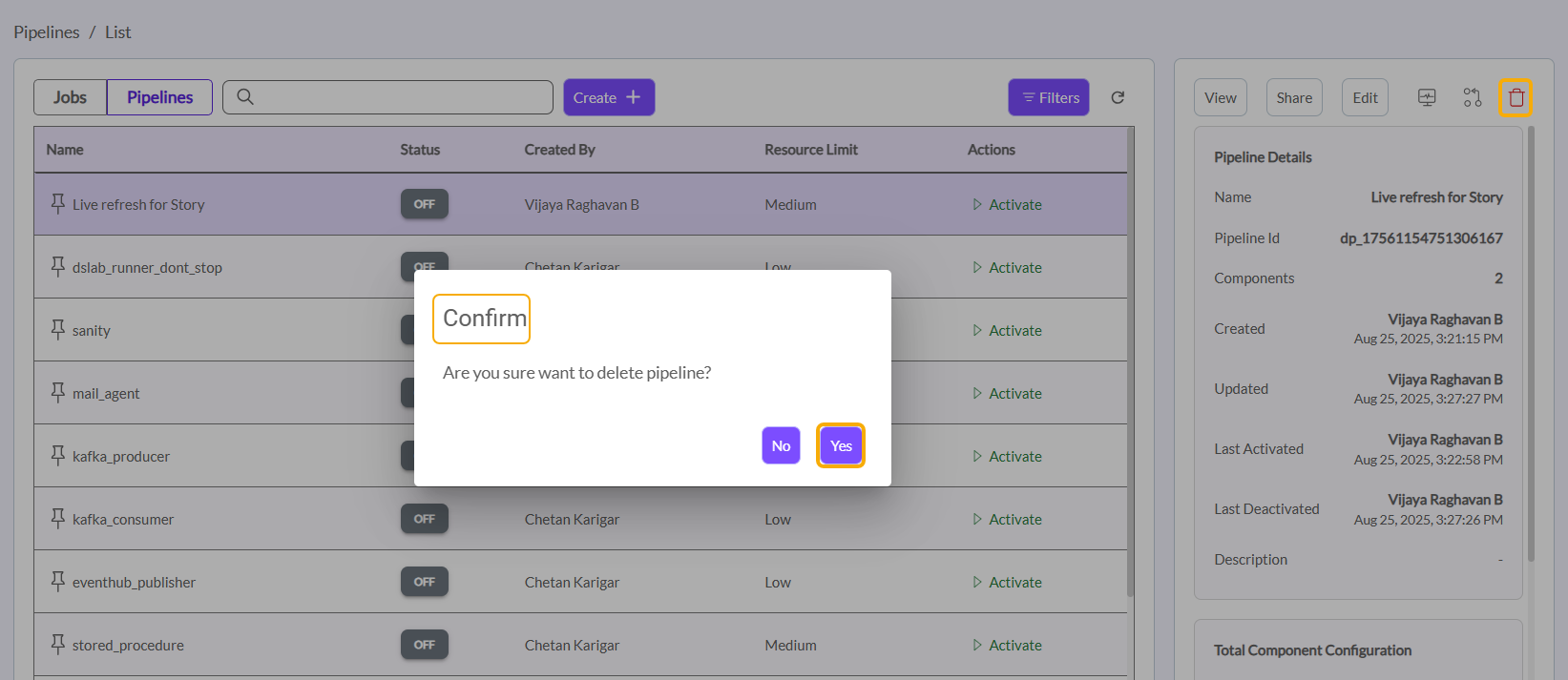Switch to the Jobs tab
The height and width of the screenshot is (680, 1568).
click(x=70, y=97)
